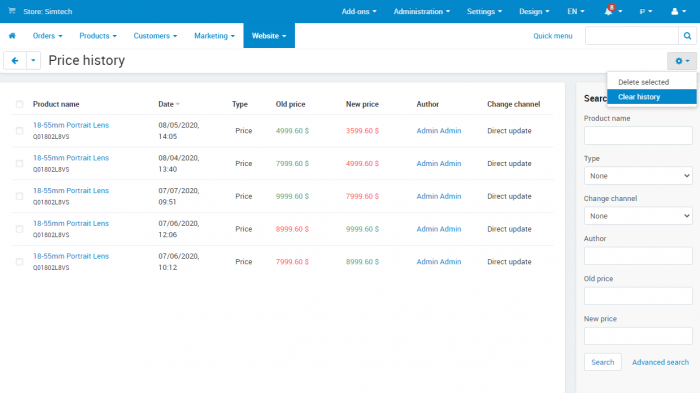This screenshot has width=700, height=393.
Task: Check the row dated 07/07/2020, 09:51
Action: click(x=19, y=196)
